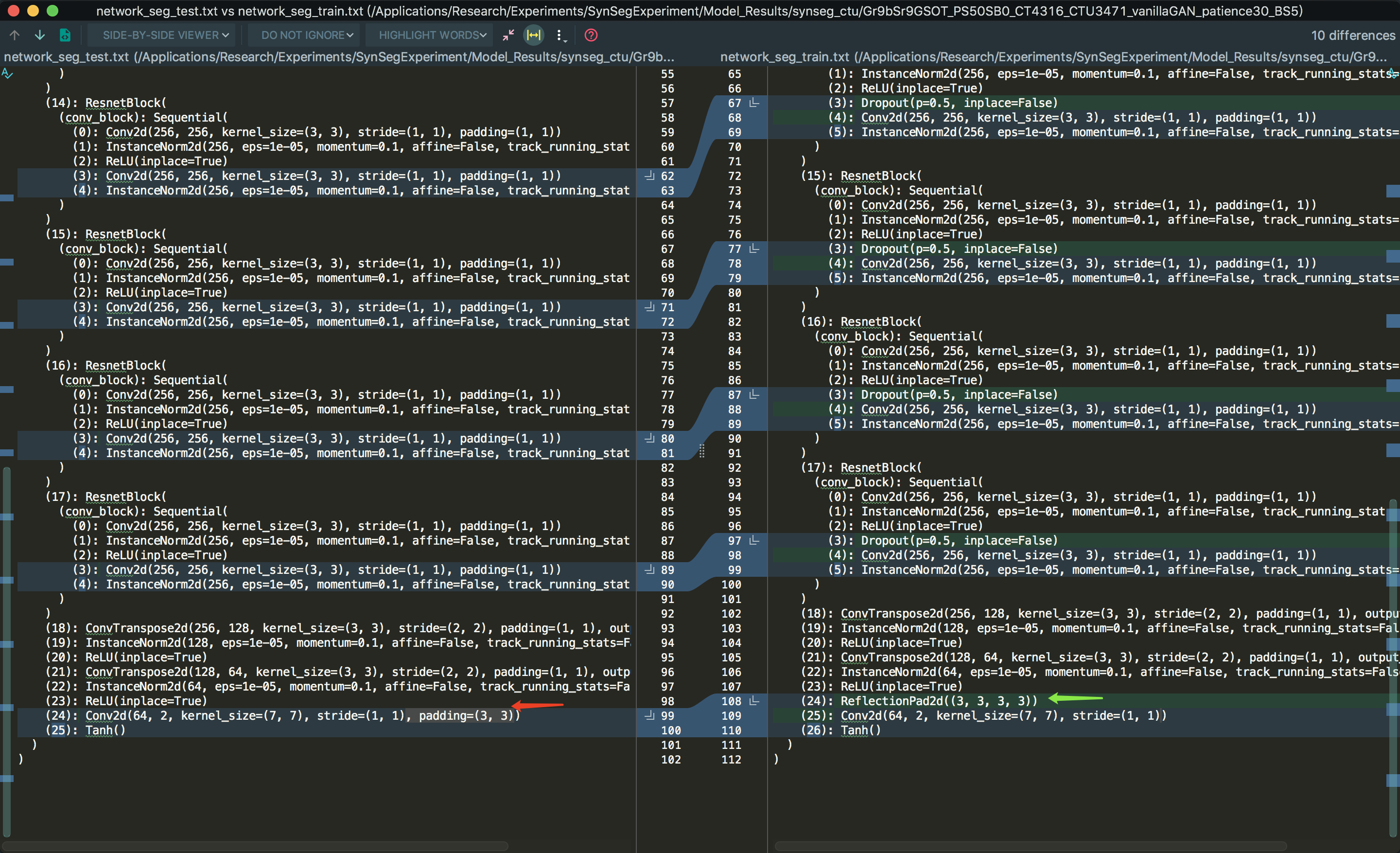Open the Highlight Words dropdown
The width and height of the screenshot is (1400, 853).
(x=432, y=35)
